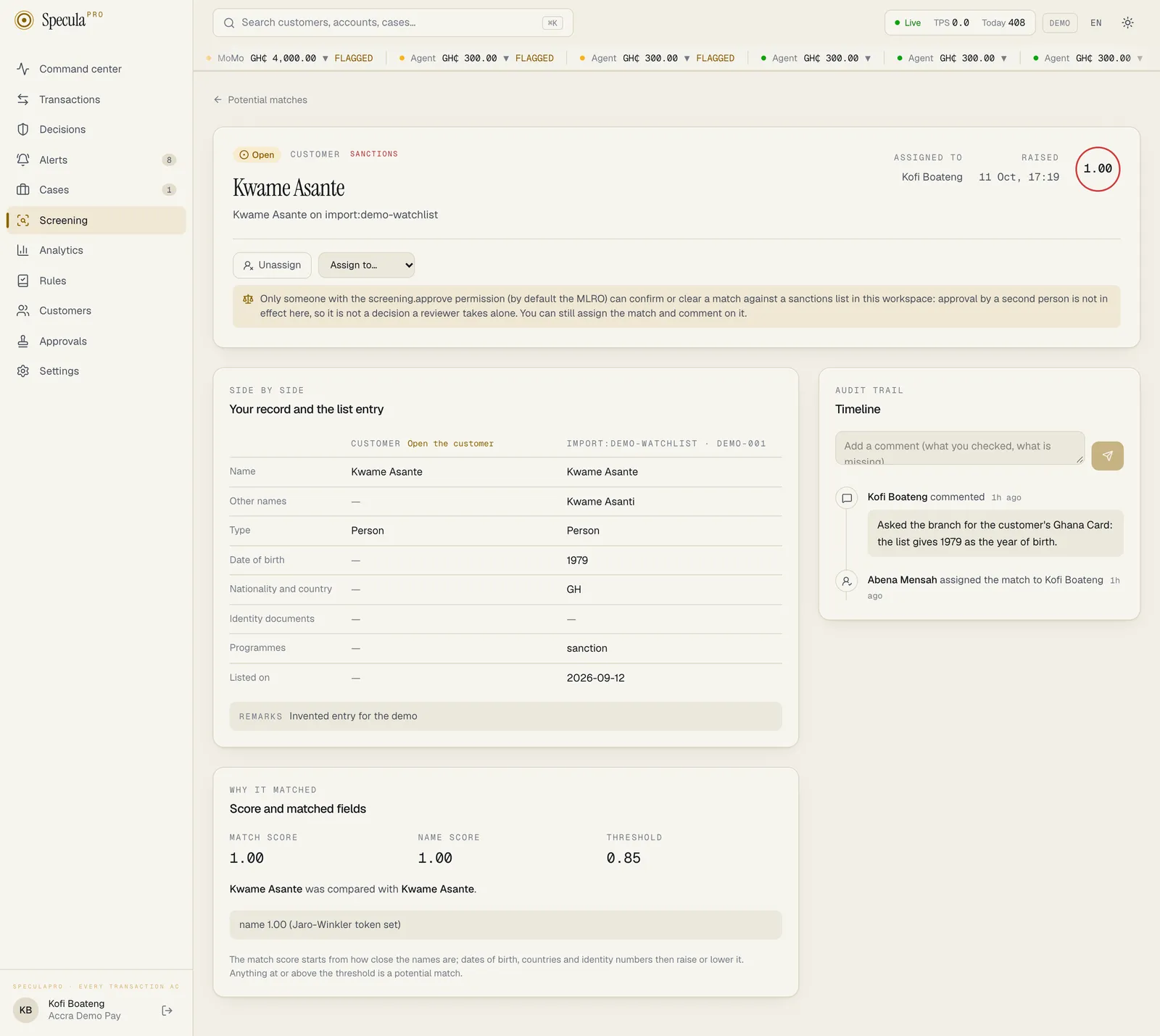1160x1036 pixels.
Task: Focus the Add a comment textarea
Action: [959, 448]
